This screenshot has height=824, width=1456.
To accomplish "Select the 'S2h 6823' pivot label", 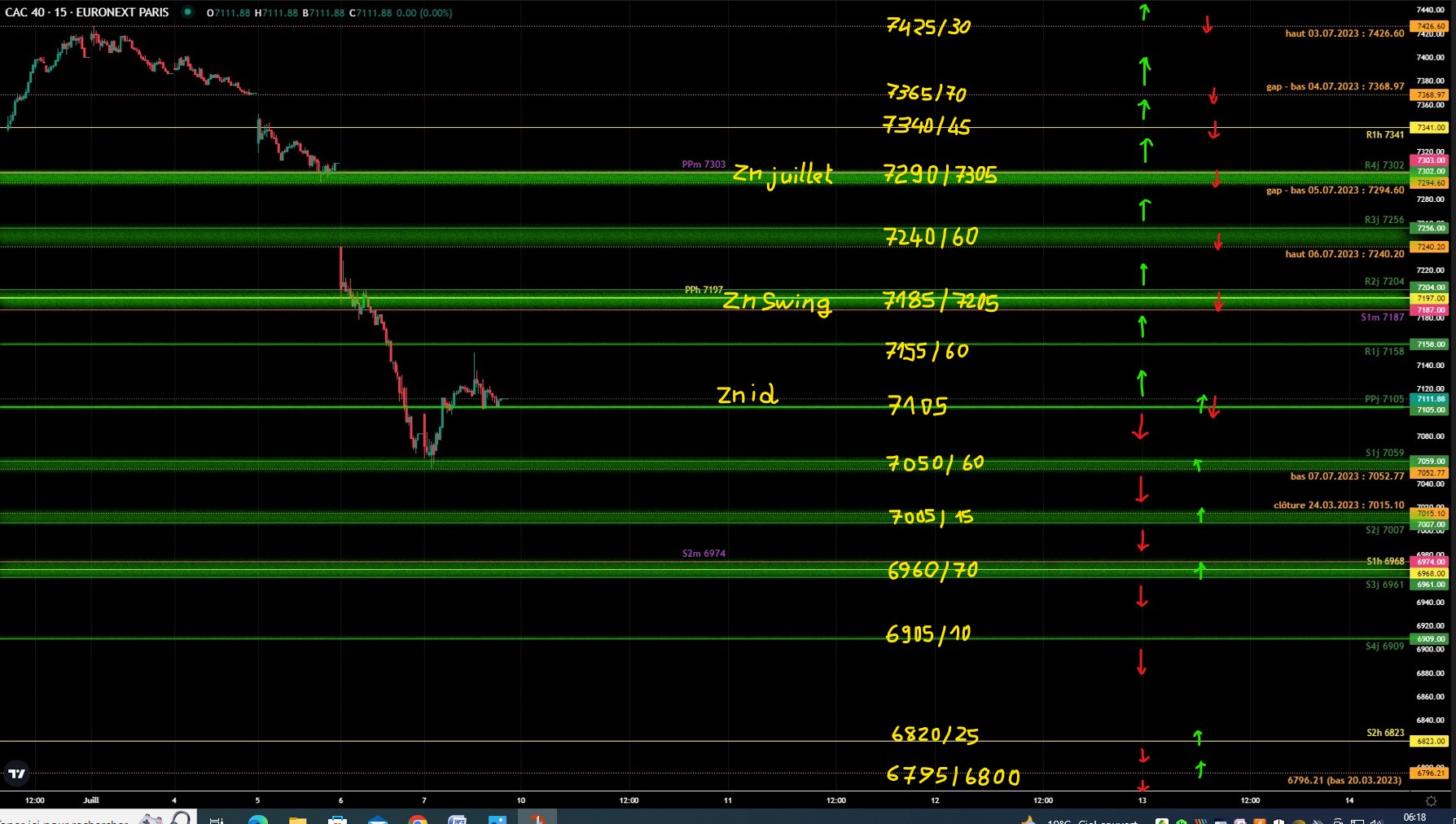I will (1385, 733).
